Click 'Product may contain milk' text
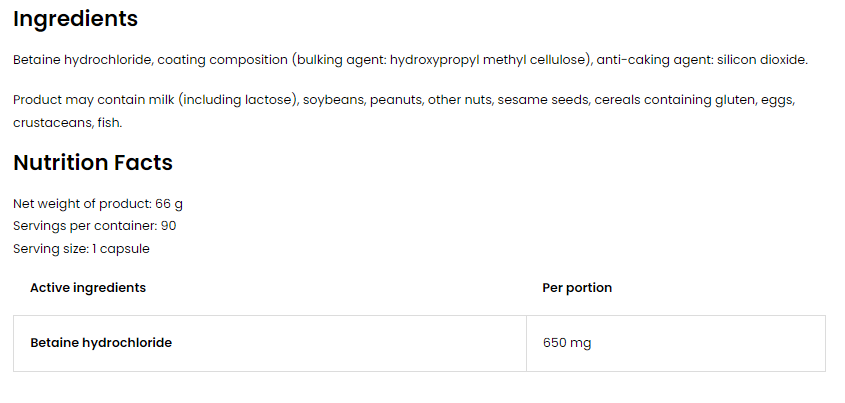 [x=94, y=100]
